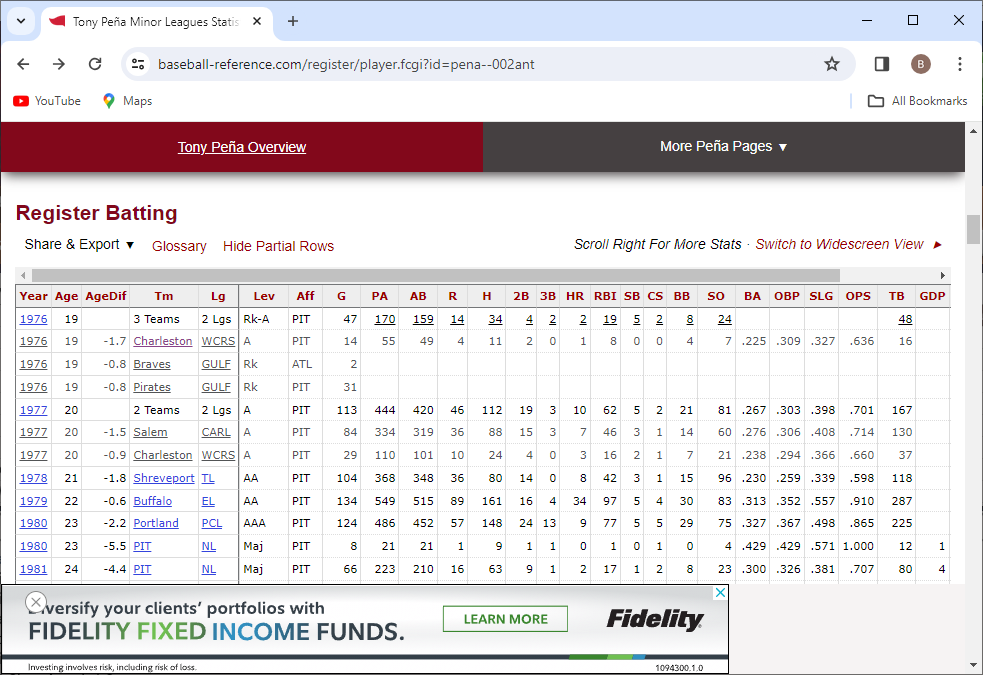The height and width of the screenshot is (675, 983).
Task: Dismiss the ad with circular X button
Action: coord(36,602)
